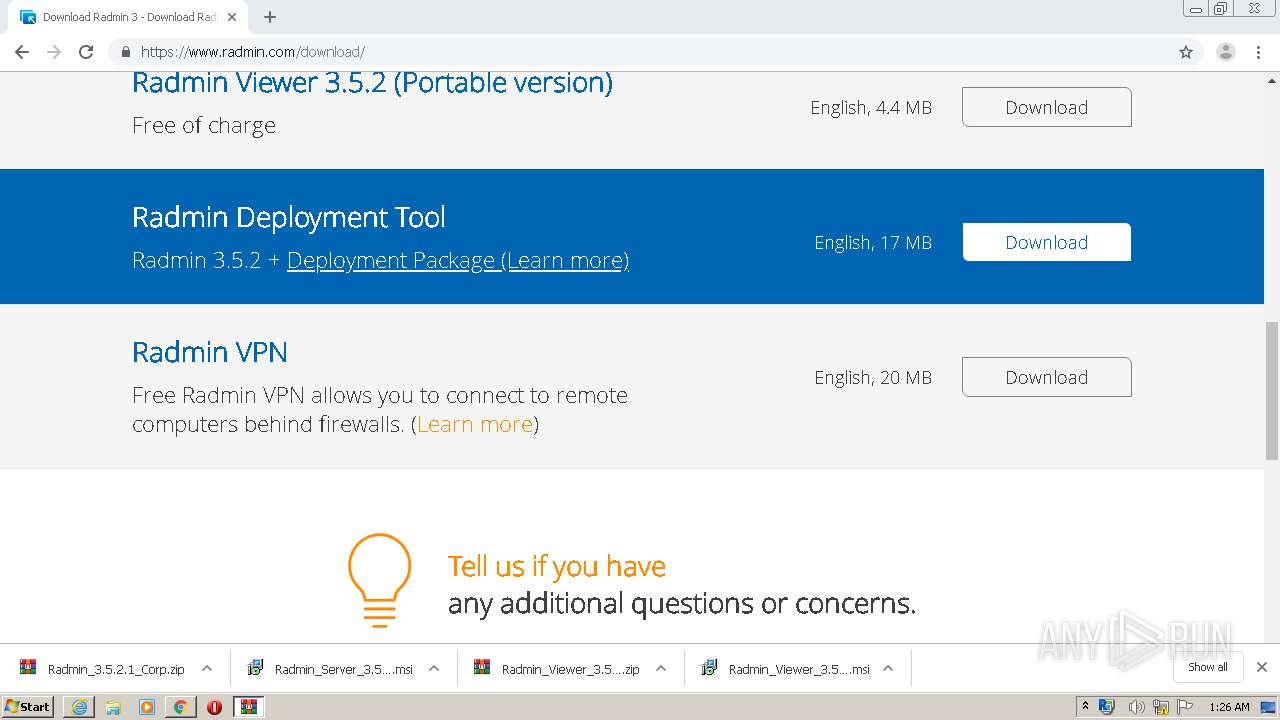Go back to the previous page
The image size is (1280, 720).
tap(22, 52)
